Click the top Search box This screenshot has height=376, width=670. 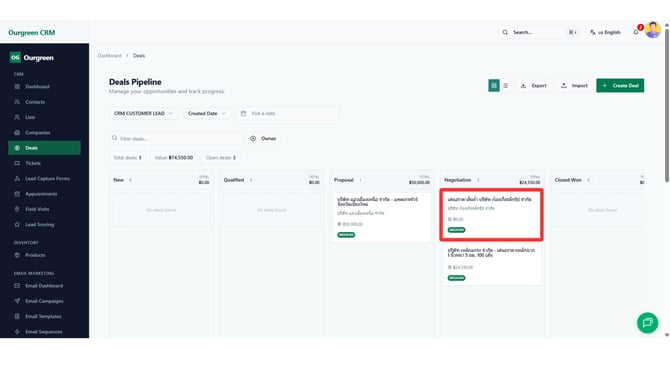(x=539, y=32)
